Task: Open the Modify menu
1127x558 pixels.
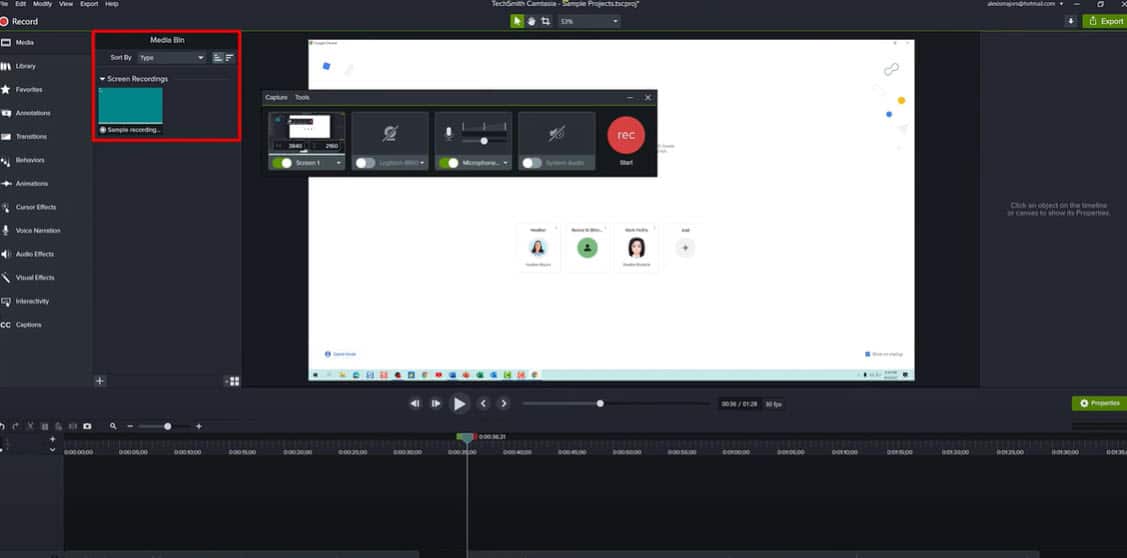Action: click(42, 4)
